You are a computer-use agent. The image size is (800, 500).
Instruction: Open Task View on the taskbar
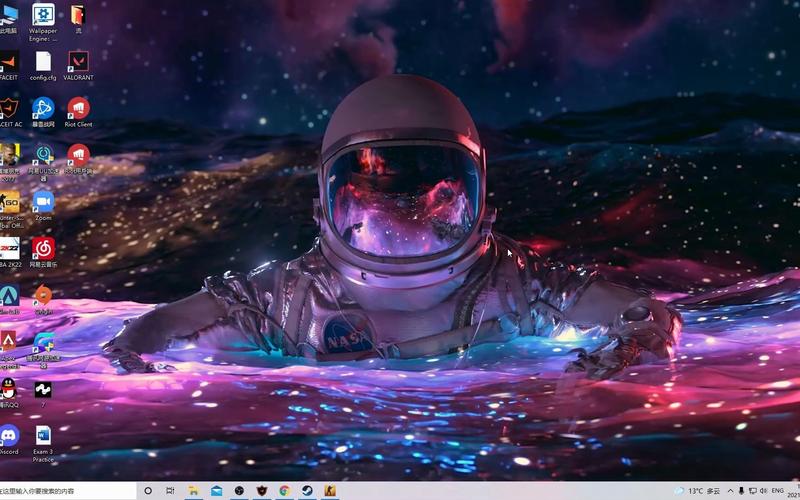click(x=170, y=491)
